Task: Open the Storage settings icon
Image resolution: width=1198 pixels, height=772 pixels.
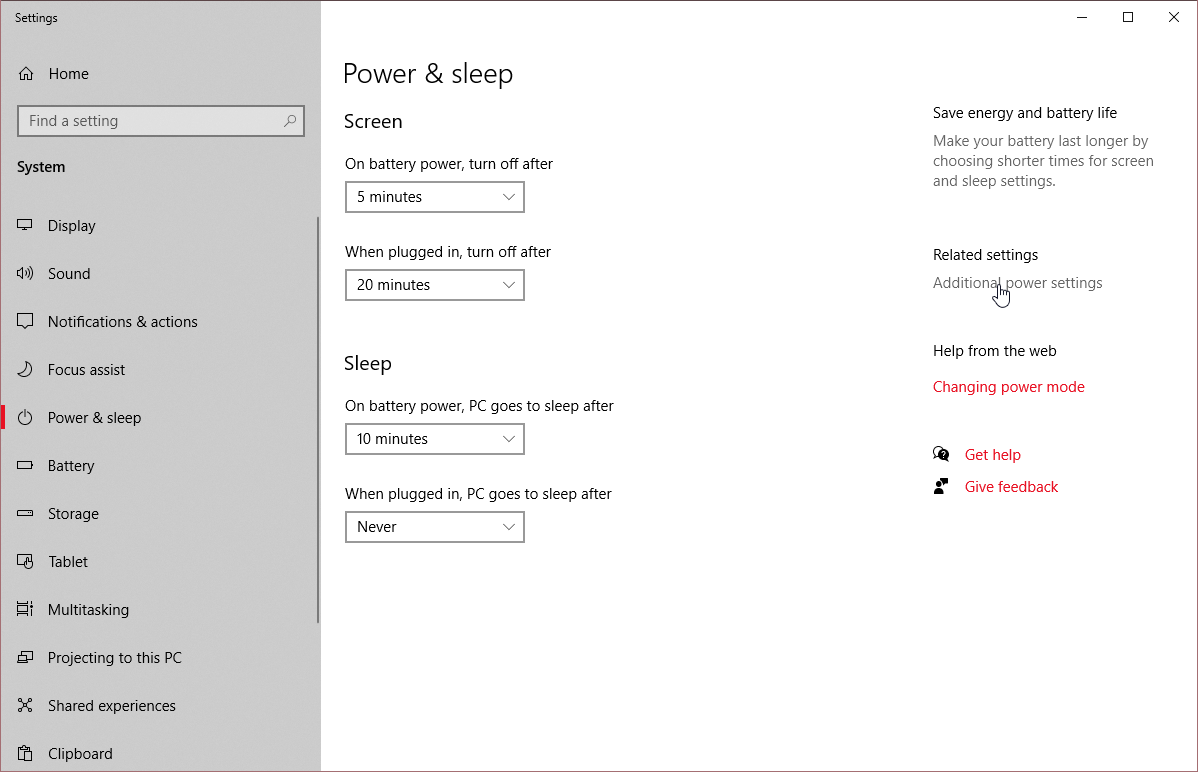Action: (x=24, y=513)
